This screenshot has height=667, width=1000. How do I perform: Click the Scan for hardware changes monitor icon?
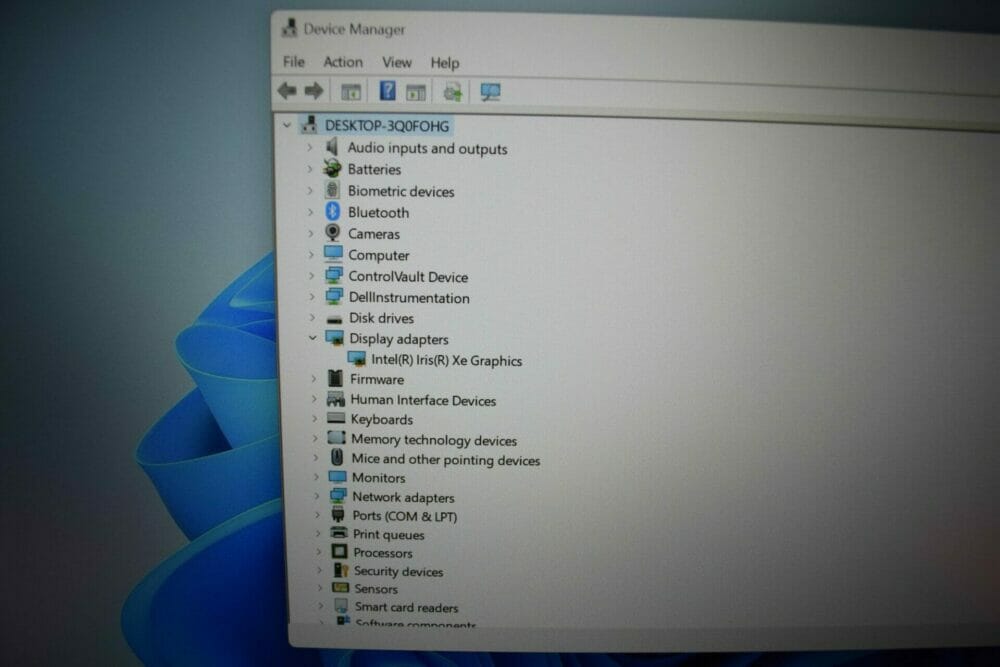[x=490, y=92]
